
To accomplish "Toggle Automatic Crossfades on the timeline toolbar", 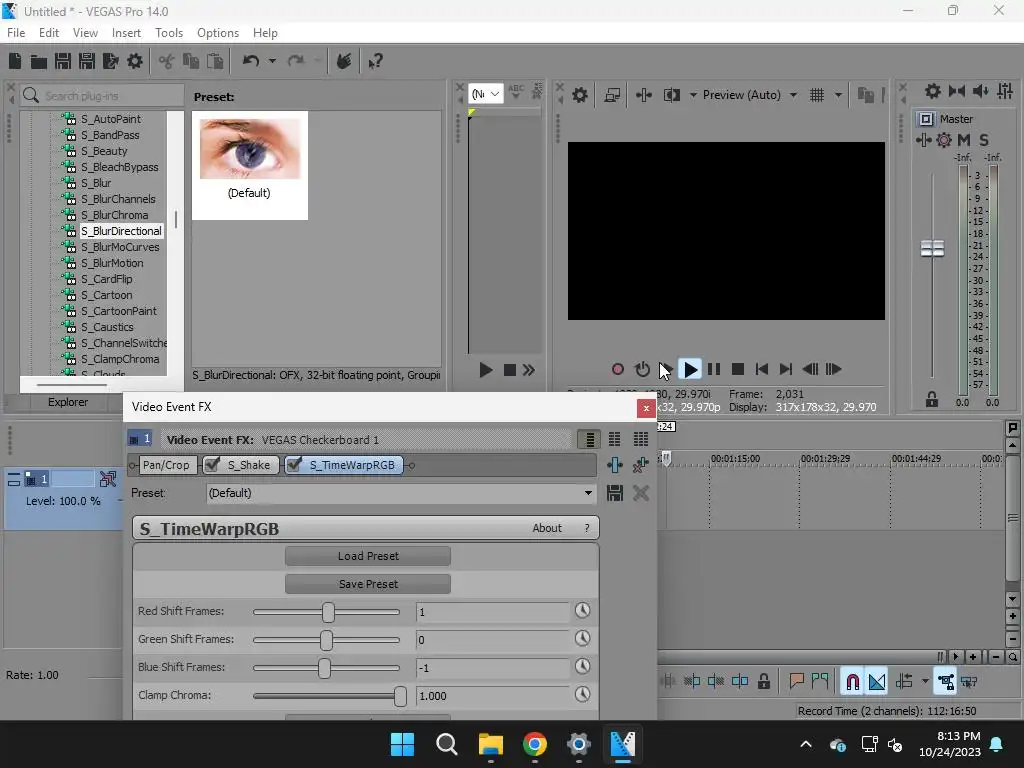I will coord(877,682).
